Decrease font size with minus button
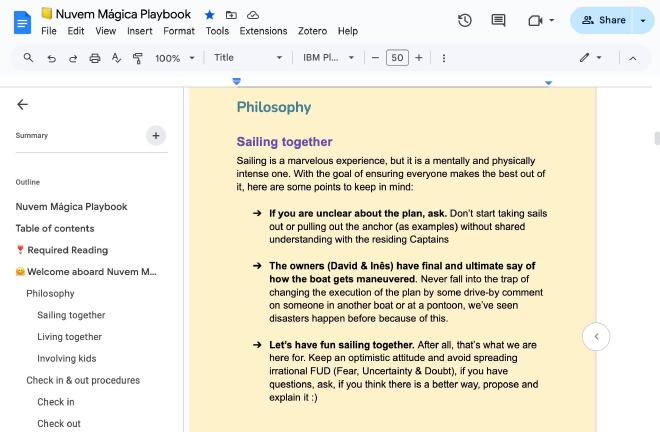The image size is (660, 432). [x=375, y=58]
